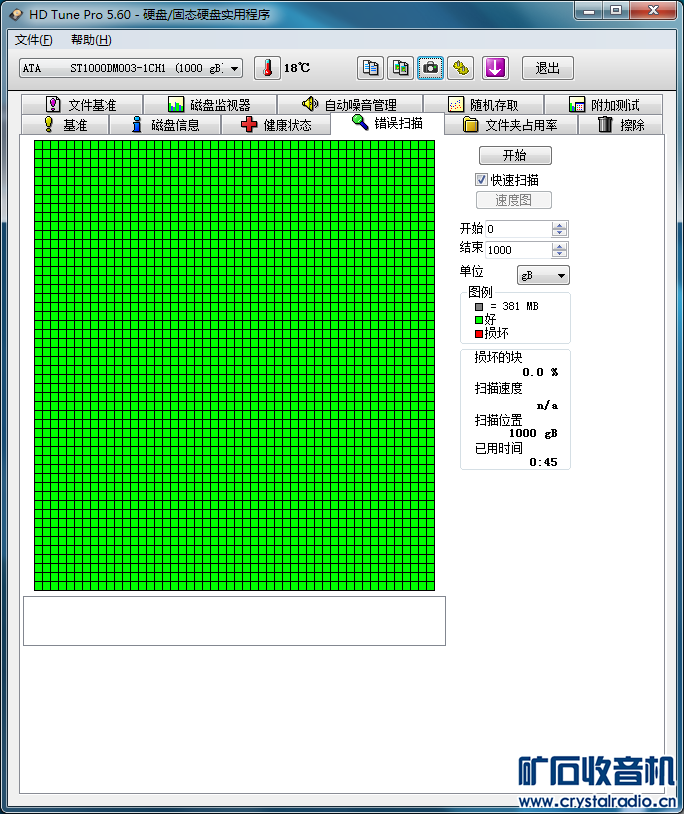
Task: Click the 开始 start position input field
Action: 518,229
